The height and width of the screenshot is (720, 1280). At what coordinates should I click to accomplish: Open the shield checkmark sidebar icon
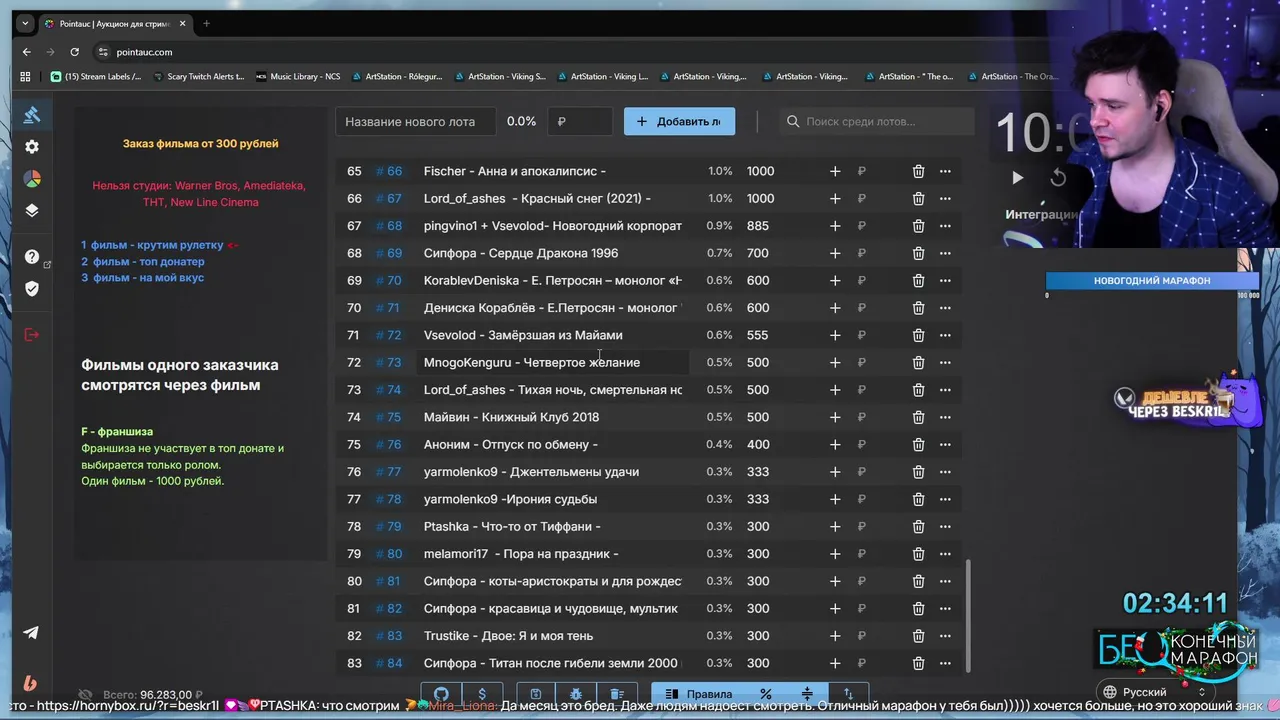tap(32, 289)
